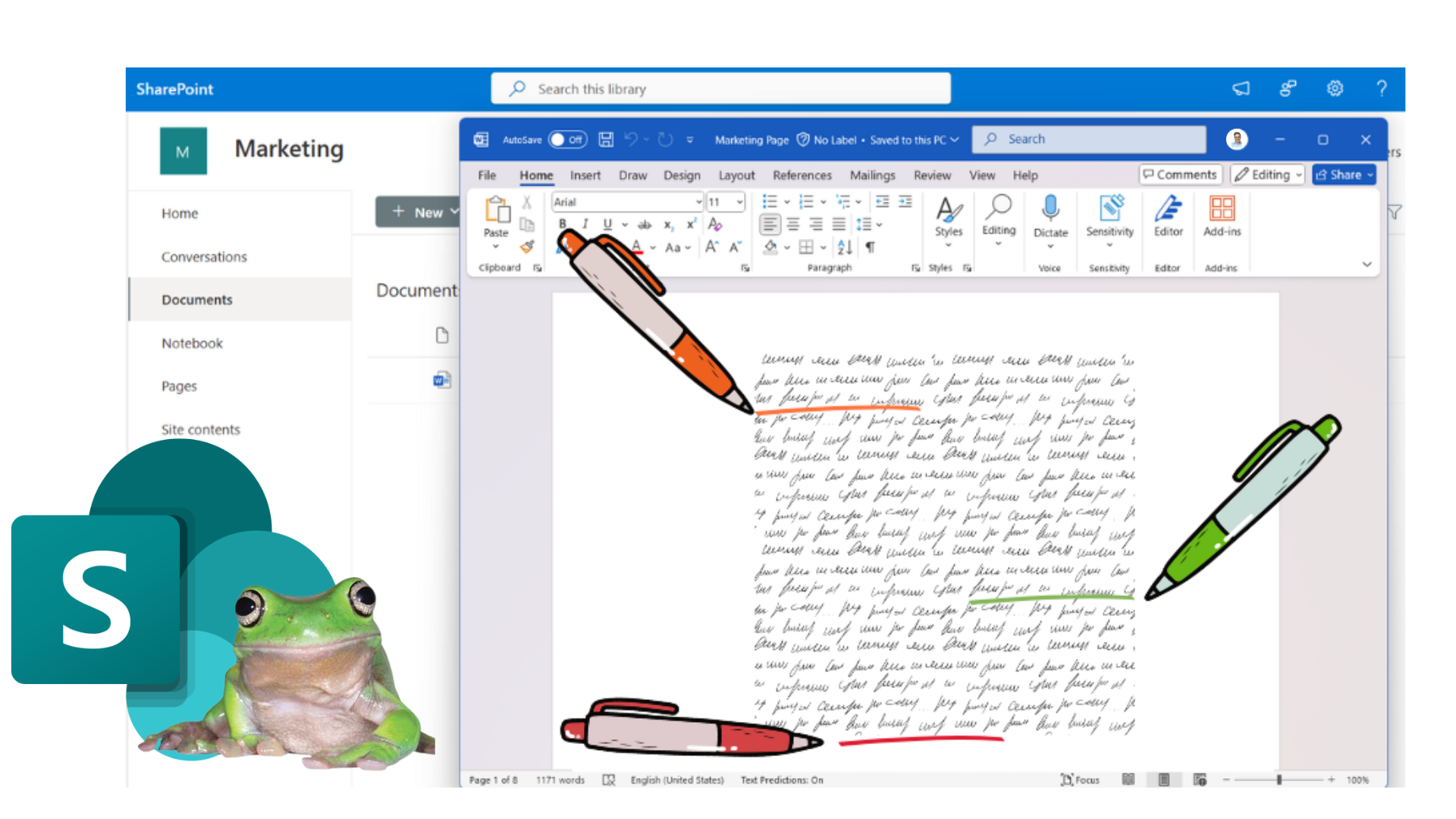Click the Redo arrow icon
This screenshot has width=1456, height=819.
(x=665, y=140)
